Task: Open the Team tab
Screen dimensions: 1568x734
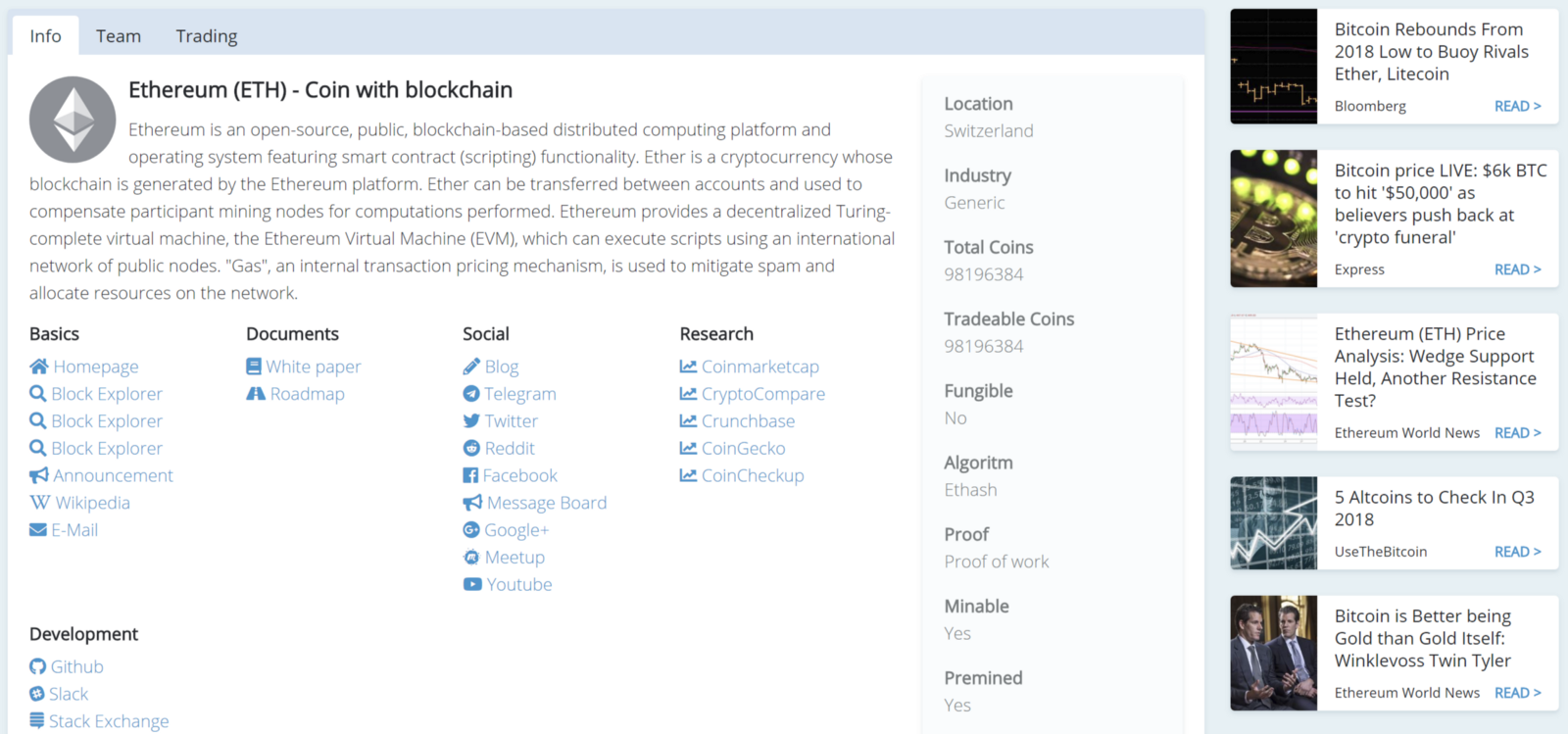Action: (x=119, y=35)
